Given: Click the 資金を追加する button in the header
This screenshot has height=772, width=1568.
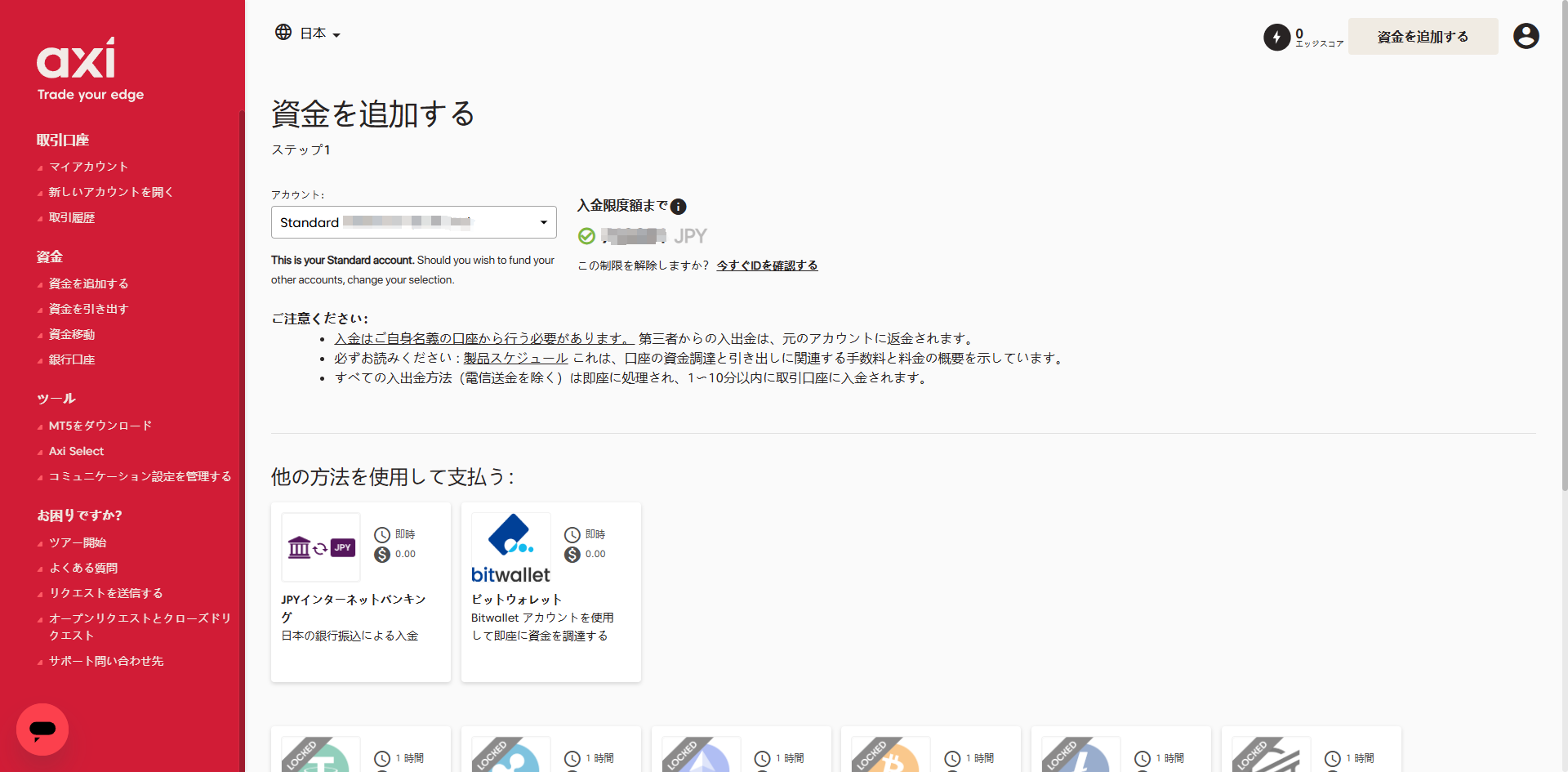Looking at the screenshot, I should [x=1423, y=37].
